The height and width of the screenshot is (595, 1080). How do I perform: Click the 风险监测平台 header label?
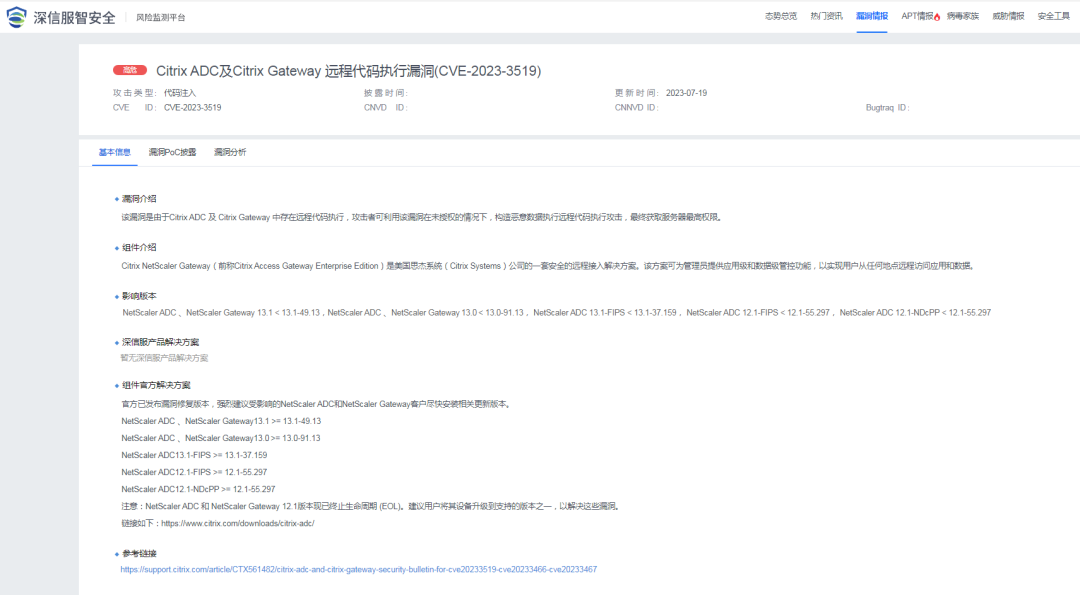tap(160, 18)
